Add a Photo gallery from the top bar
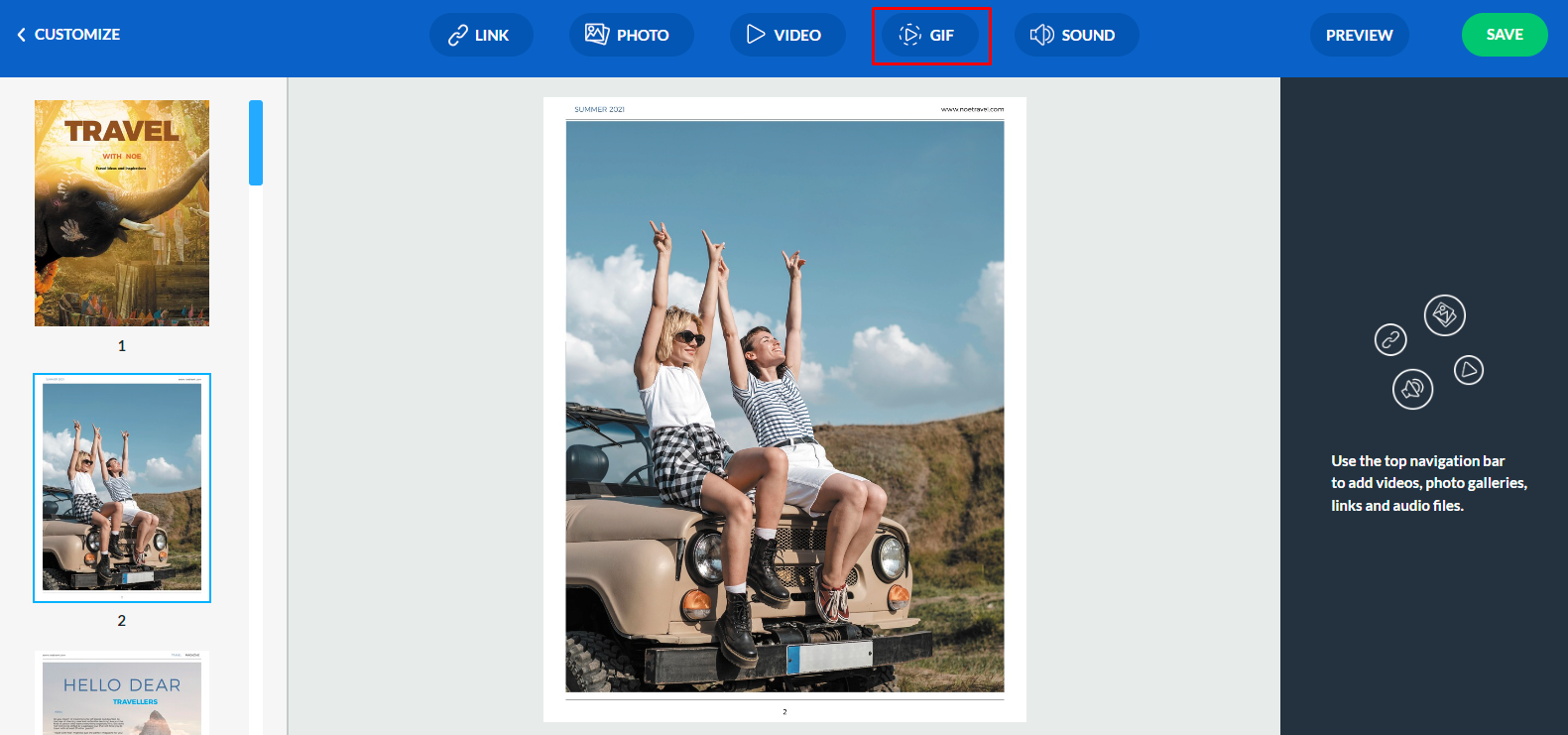The image size is (1568, 735). (x=631, y=35)
